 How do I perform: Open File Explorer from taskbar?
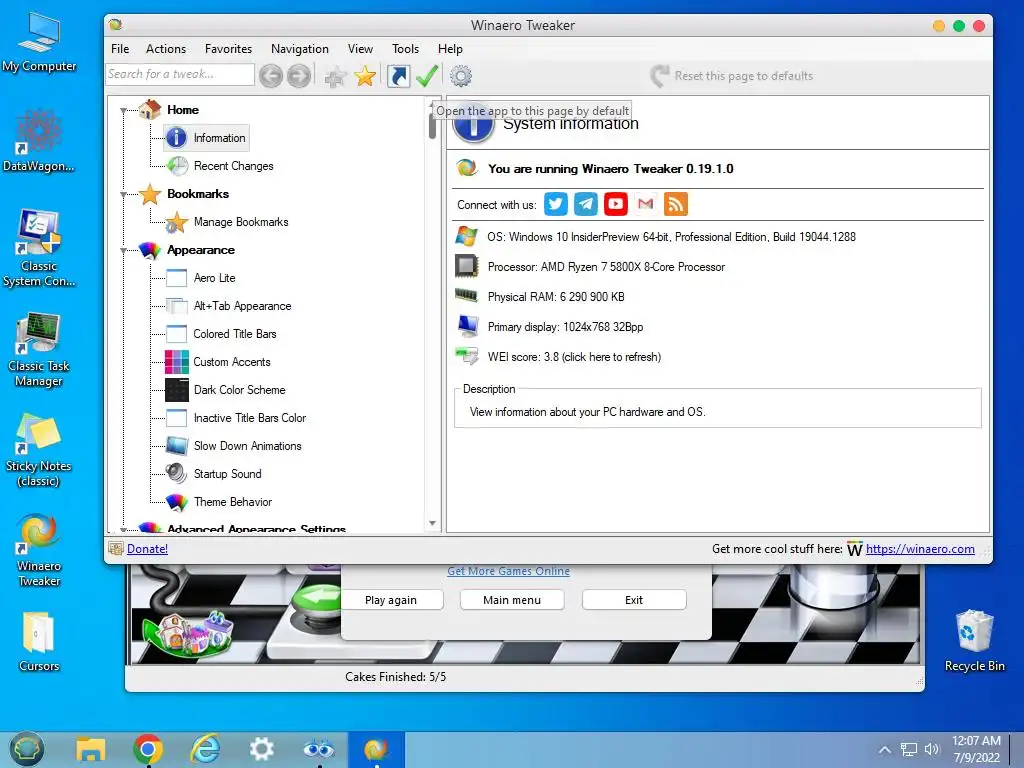point(91,748)
